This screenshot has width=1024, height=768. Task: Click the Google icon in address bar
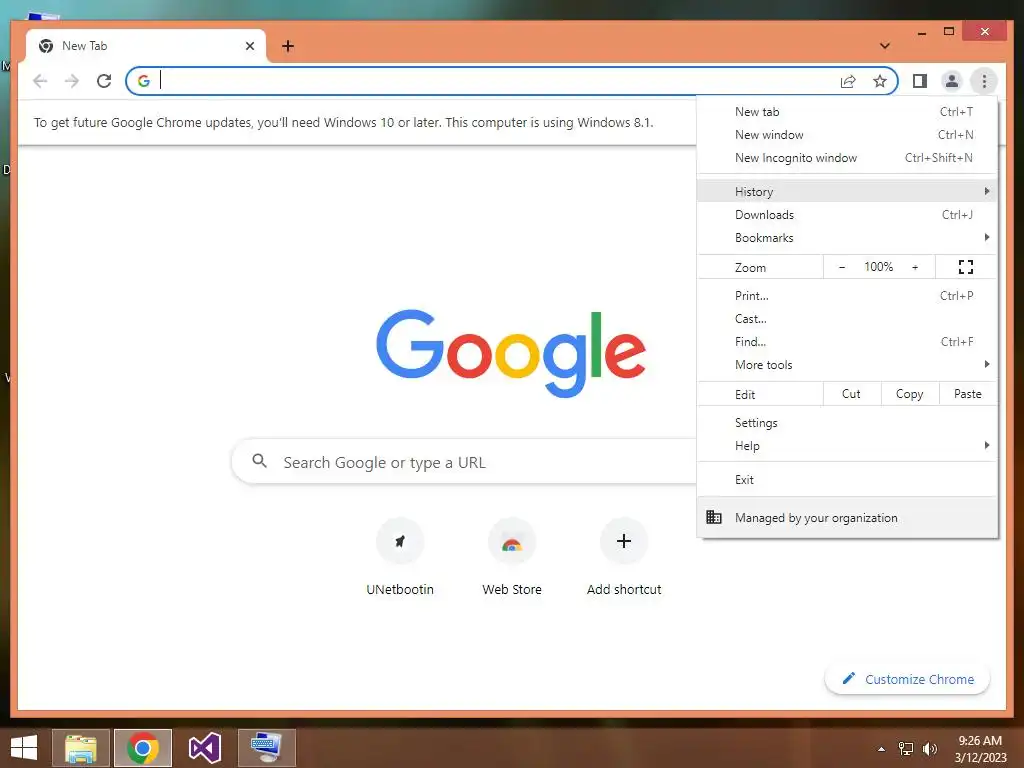144,81
